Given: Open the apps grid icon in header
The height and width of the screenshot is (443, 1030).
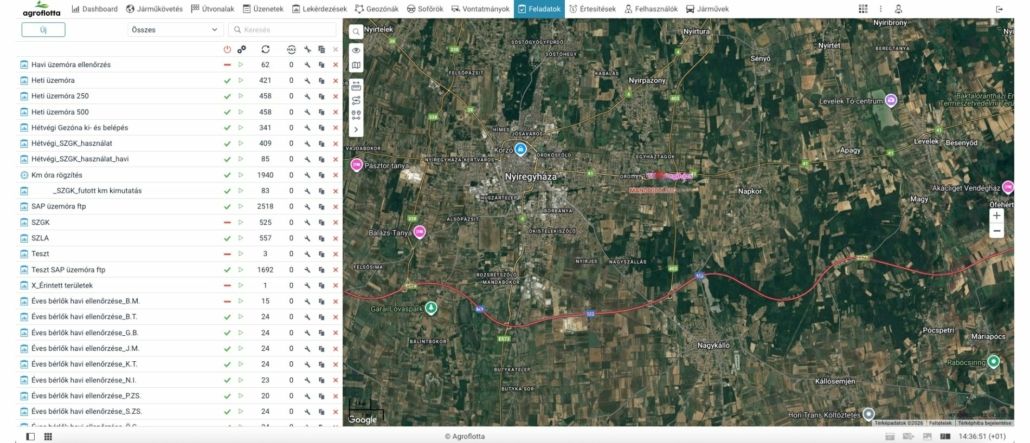Looking at the screenshot, I should (864, 9).
